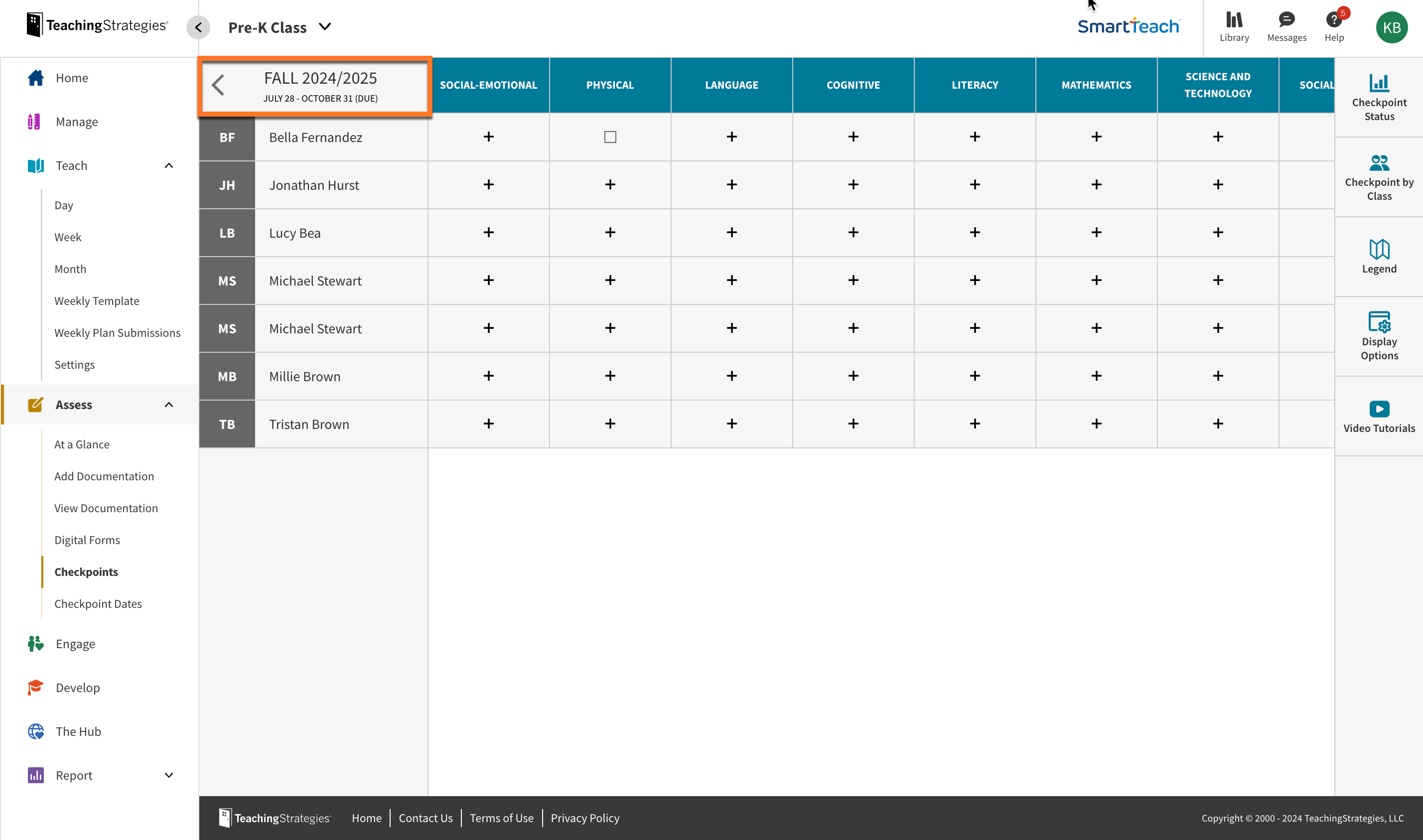Screen dimensions: 1423x840
Task: Open Messages
Action: point(1286,26)
